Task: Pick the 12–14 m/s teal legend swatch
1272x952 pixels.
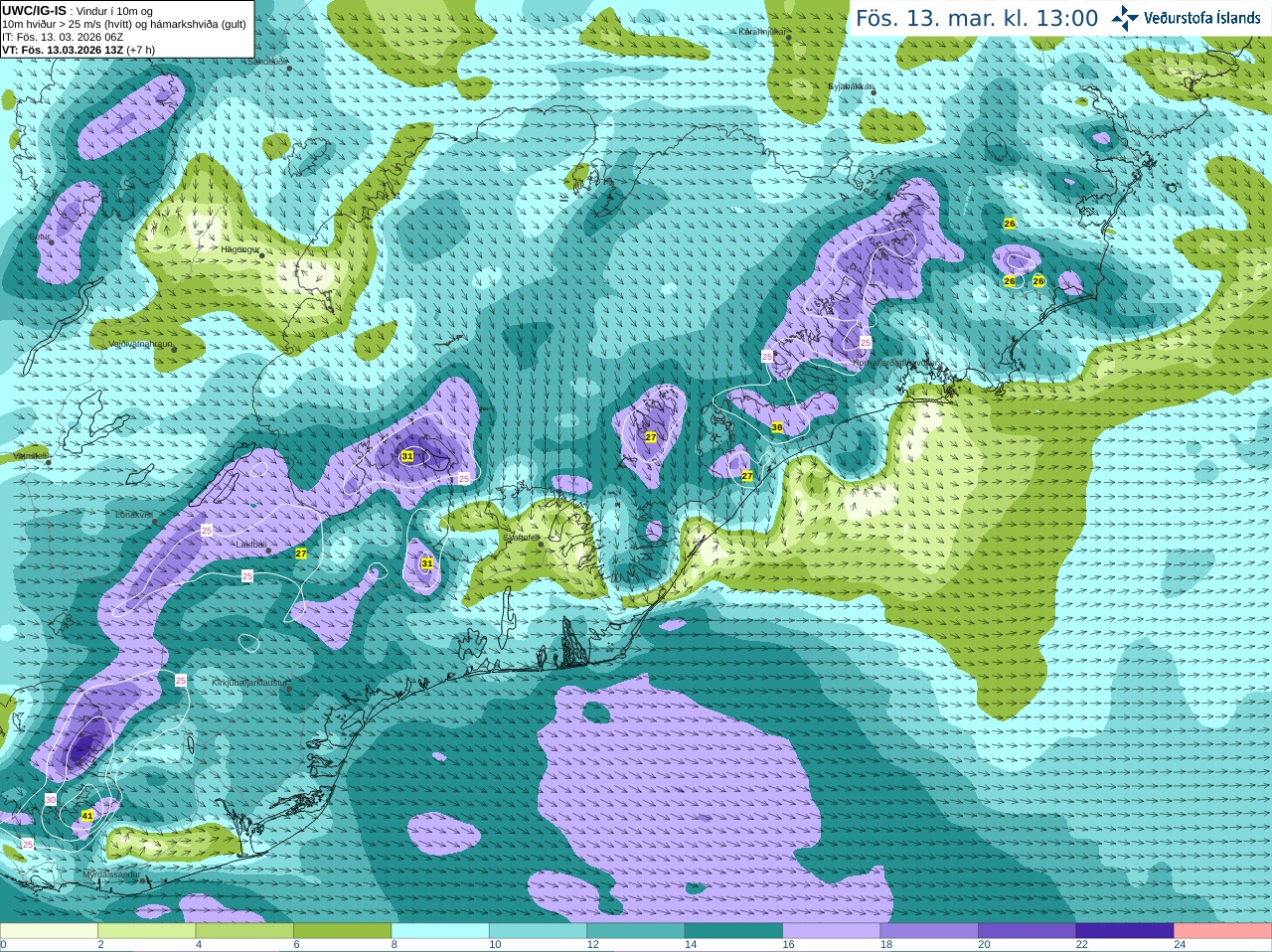Action: coord(636,931)
